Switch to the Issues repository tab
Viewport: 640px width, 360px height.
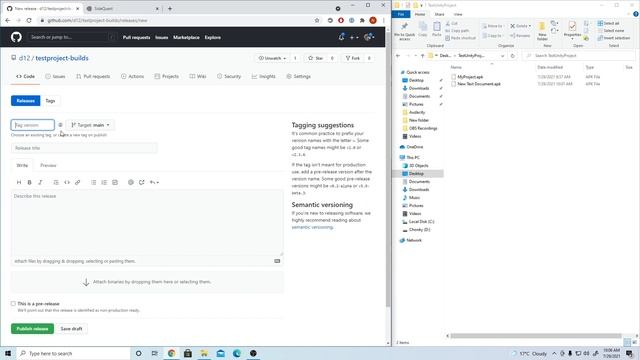(55, 76)
